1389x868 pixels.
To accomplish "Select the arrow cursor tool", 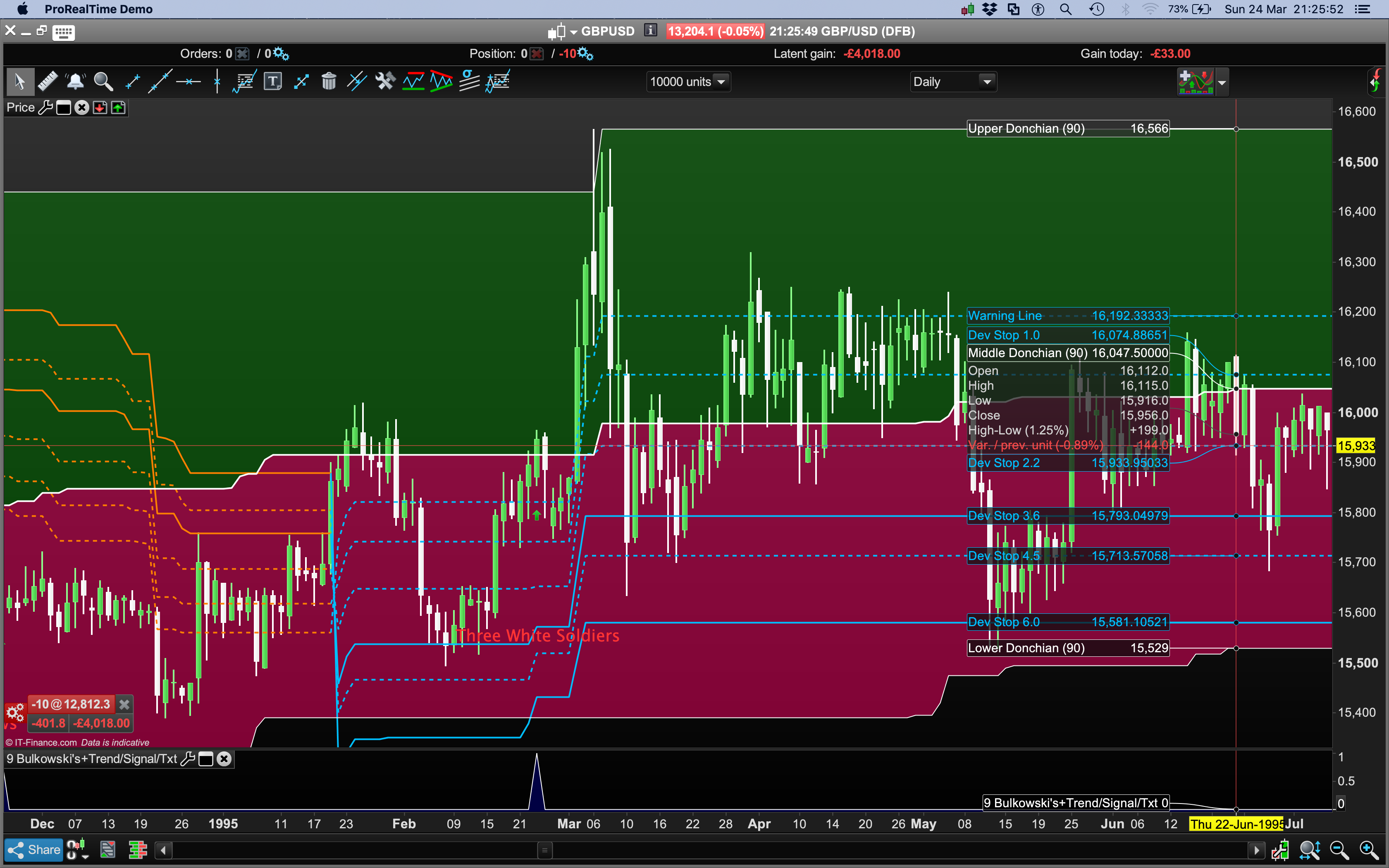I will (20, 81).
